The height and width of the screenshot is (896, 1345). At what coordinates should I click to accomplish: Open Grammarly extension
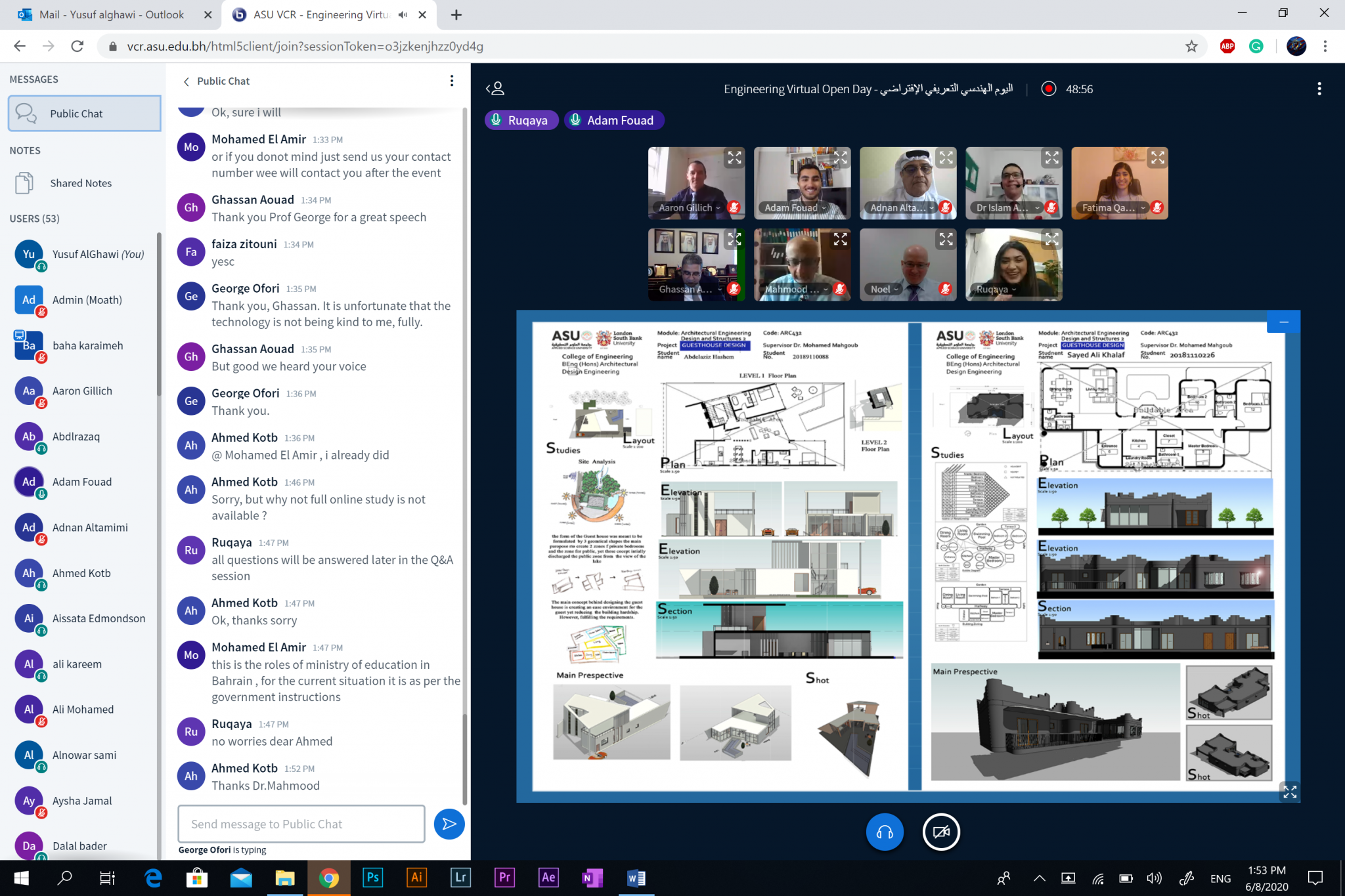tap(1256, 46)
